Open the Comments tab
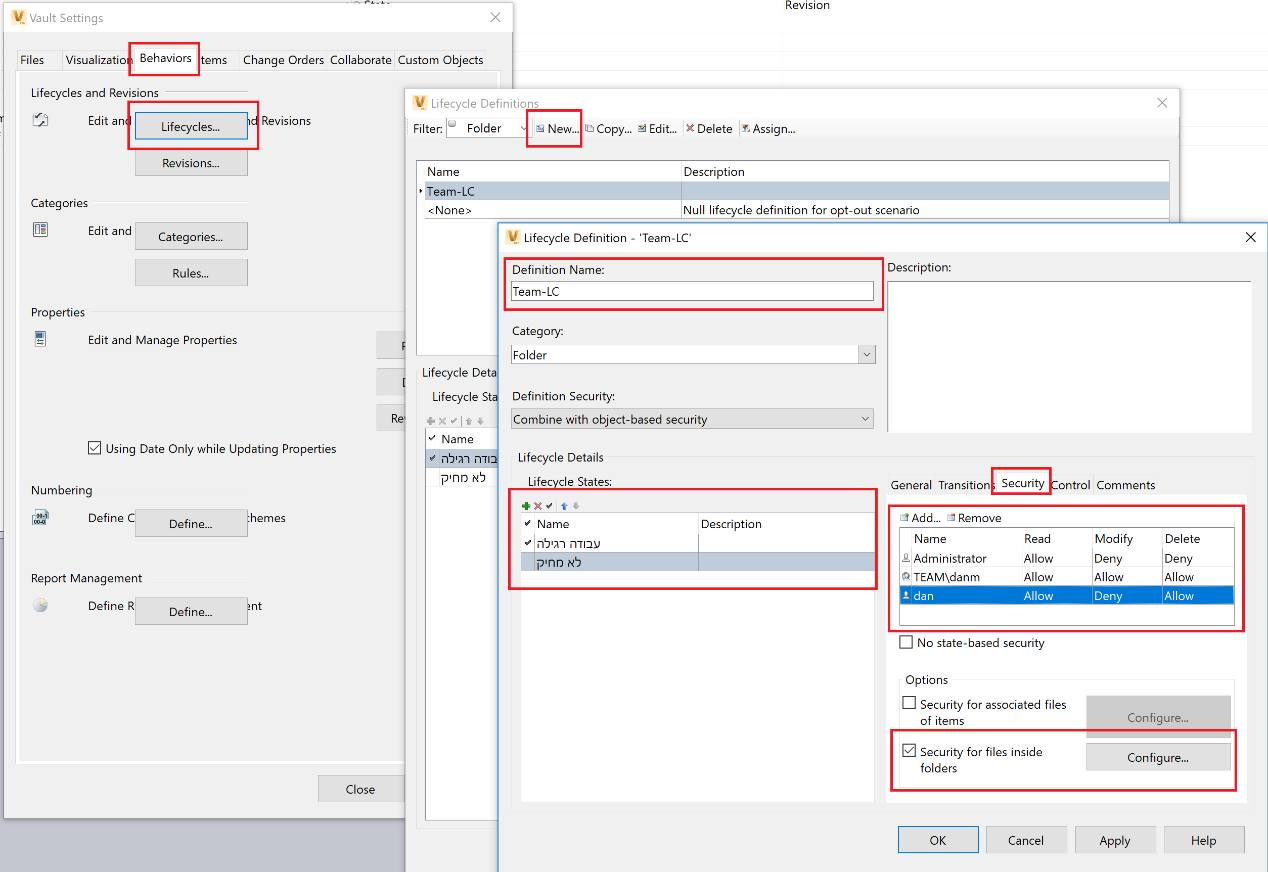Viewport: 1268px width, 872px height. click(1126, 485)
